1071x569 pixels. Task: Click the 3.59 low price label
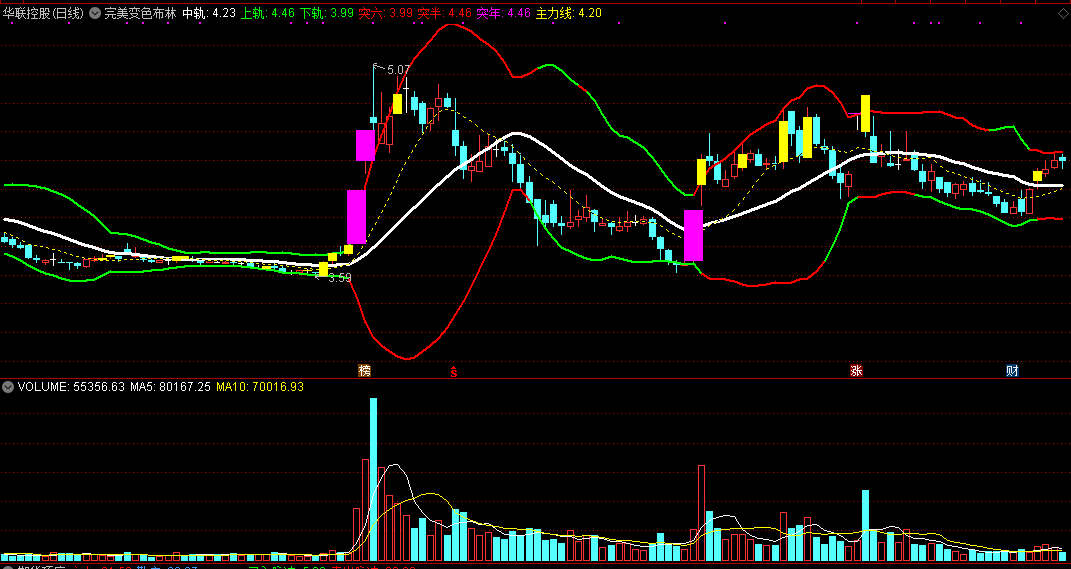339,278
